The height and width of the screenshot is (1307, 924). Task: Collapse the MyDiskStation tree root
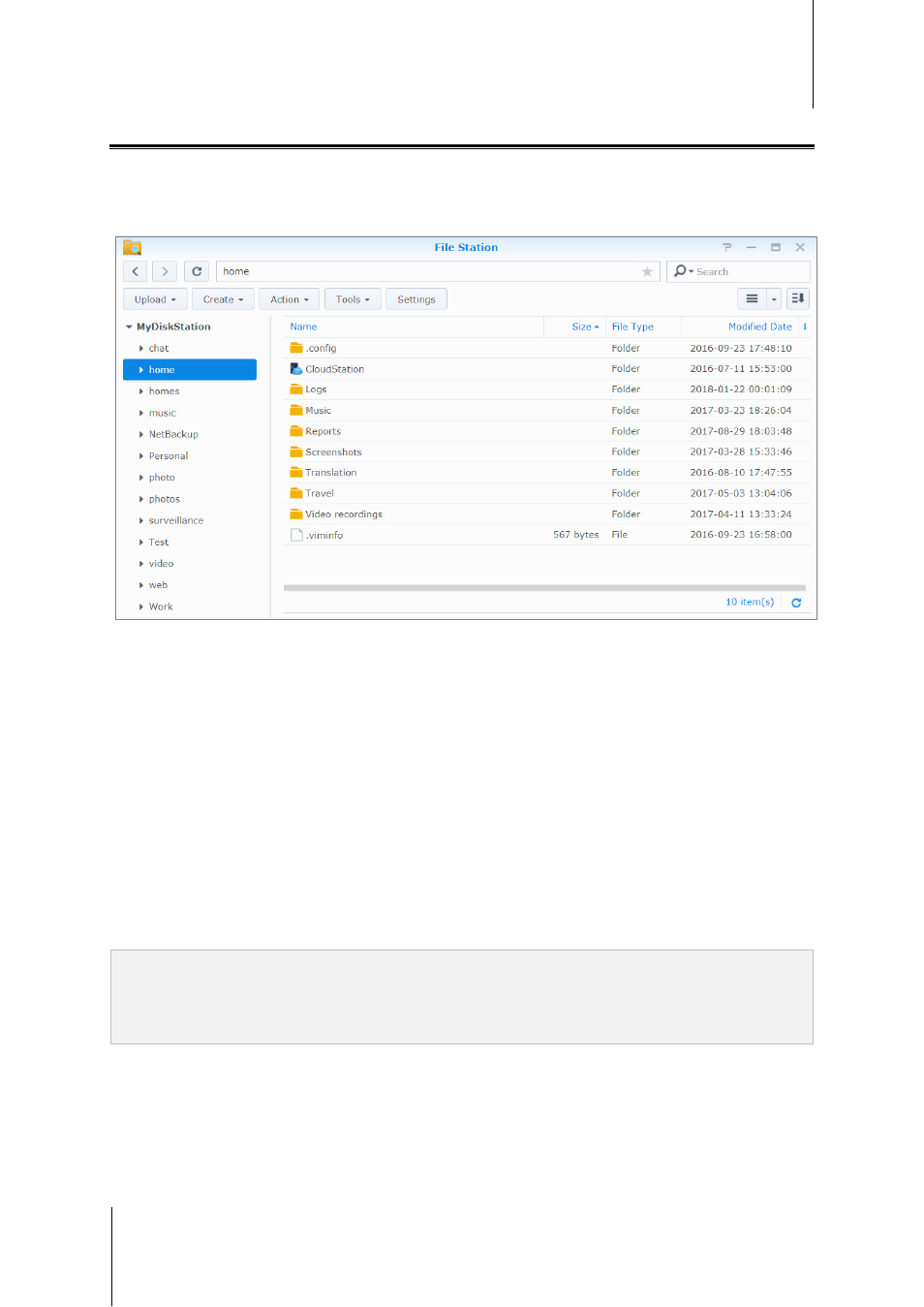click(x=129, y=327)
